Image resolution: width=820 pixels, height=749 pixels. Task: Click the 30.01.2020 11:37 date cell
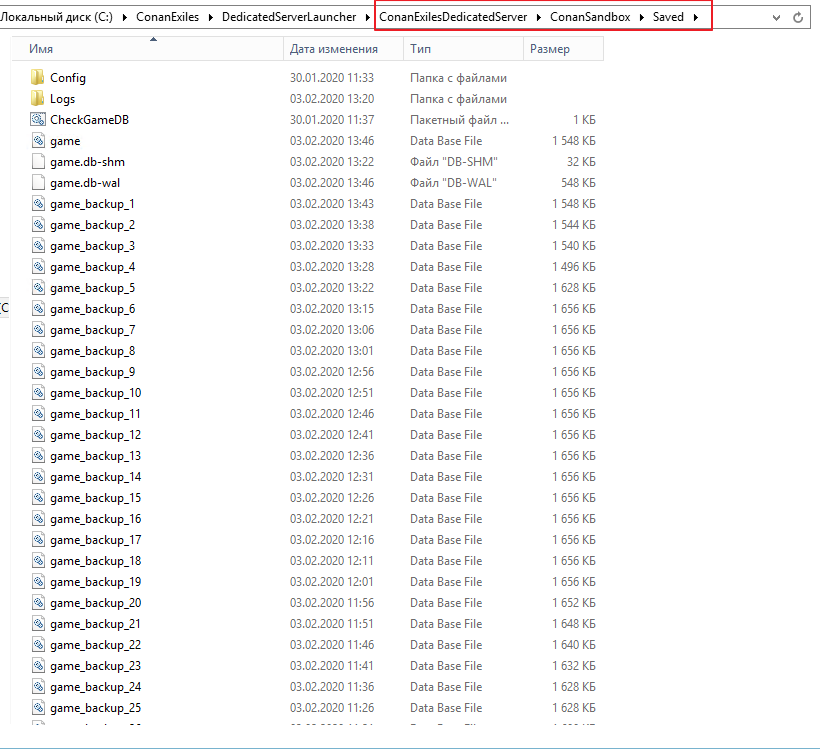(332, 120)
